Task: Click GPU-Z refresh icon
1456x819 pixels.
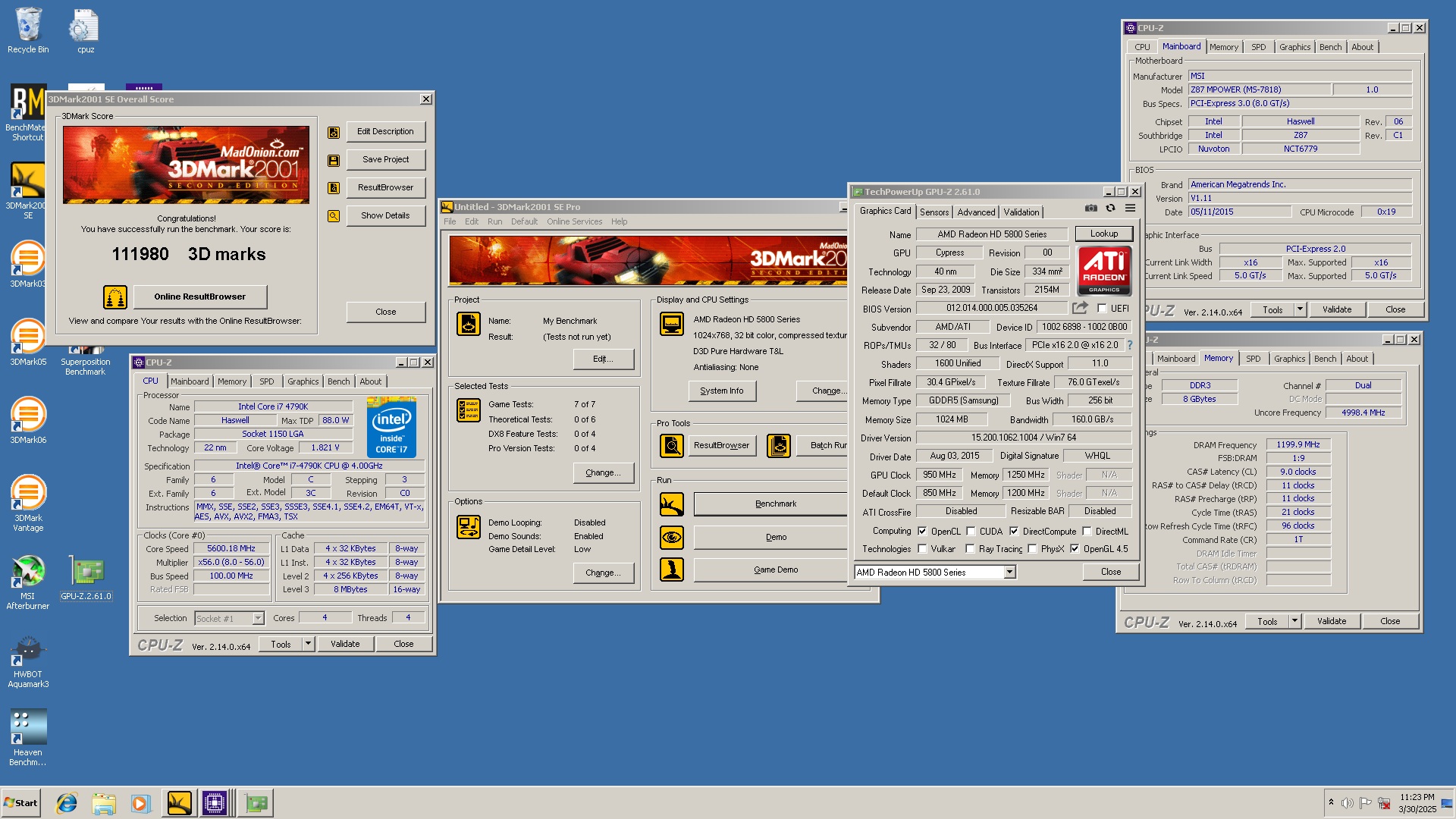Action: pyautogui.click(x=1110, y=208)
